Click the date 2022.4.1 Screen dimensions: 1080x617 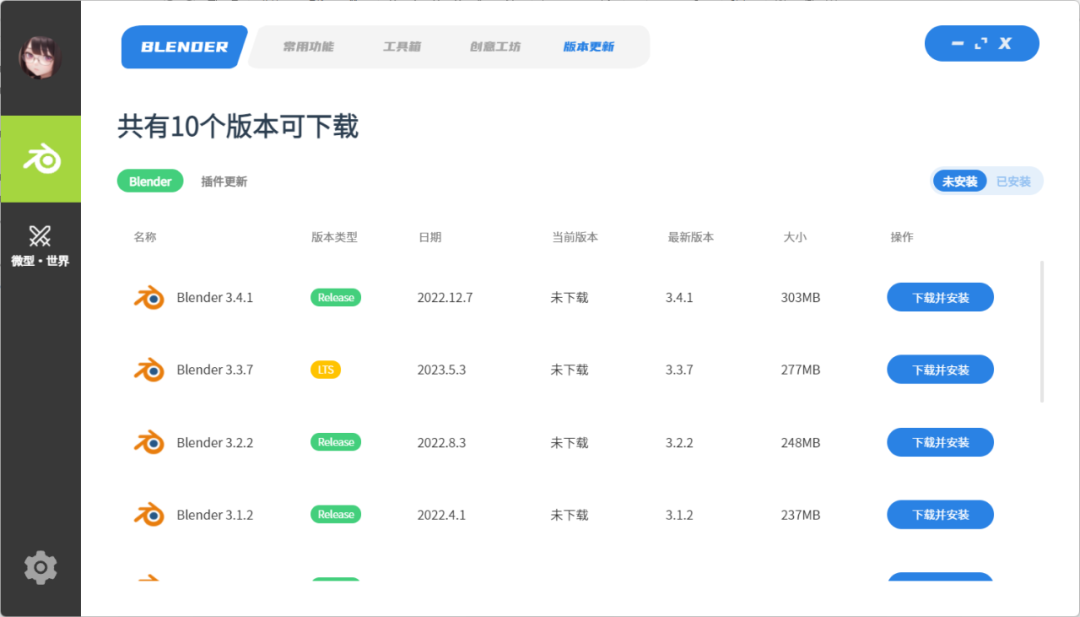pos(442,514)
